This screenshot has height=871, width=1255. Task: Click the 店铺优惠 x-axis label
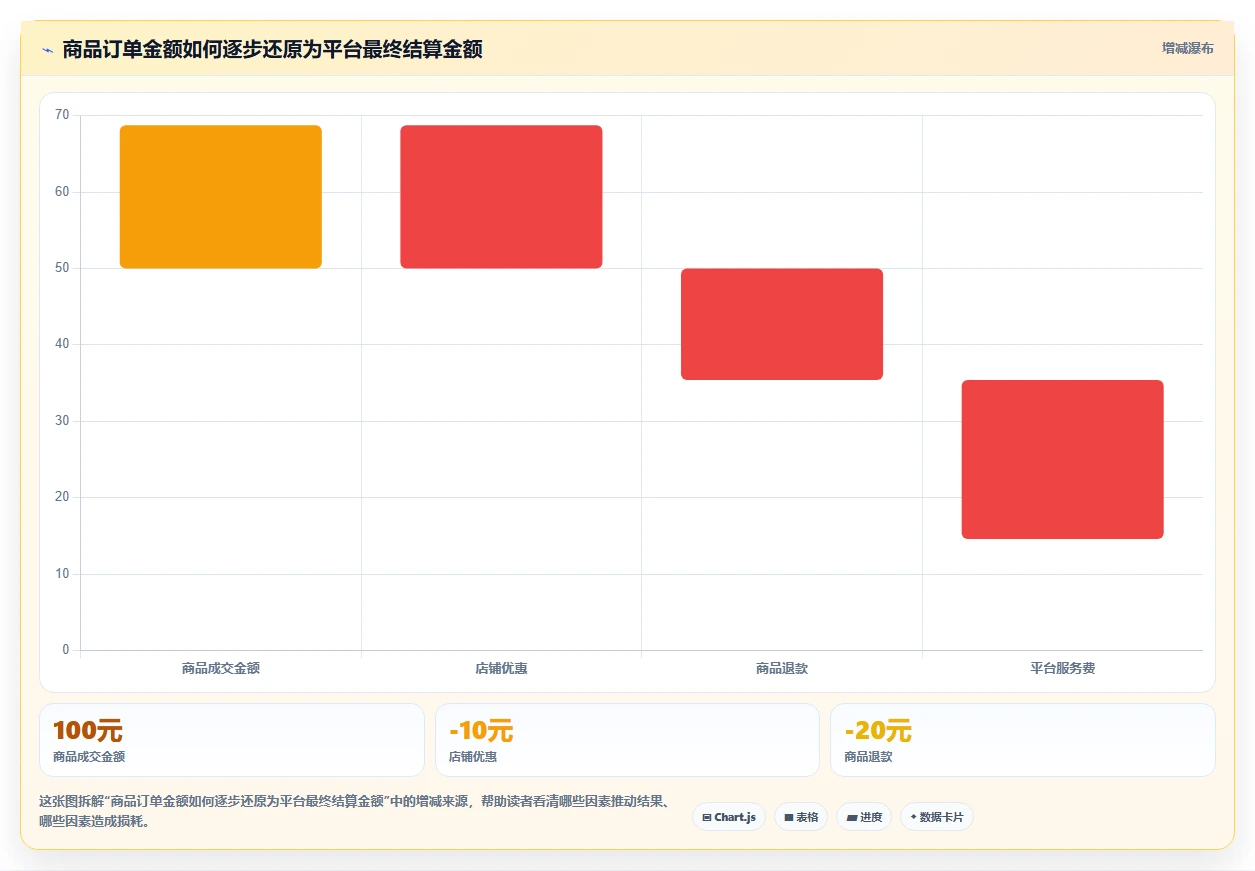point(501,668)
